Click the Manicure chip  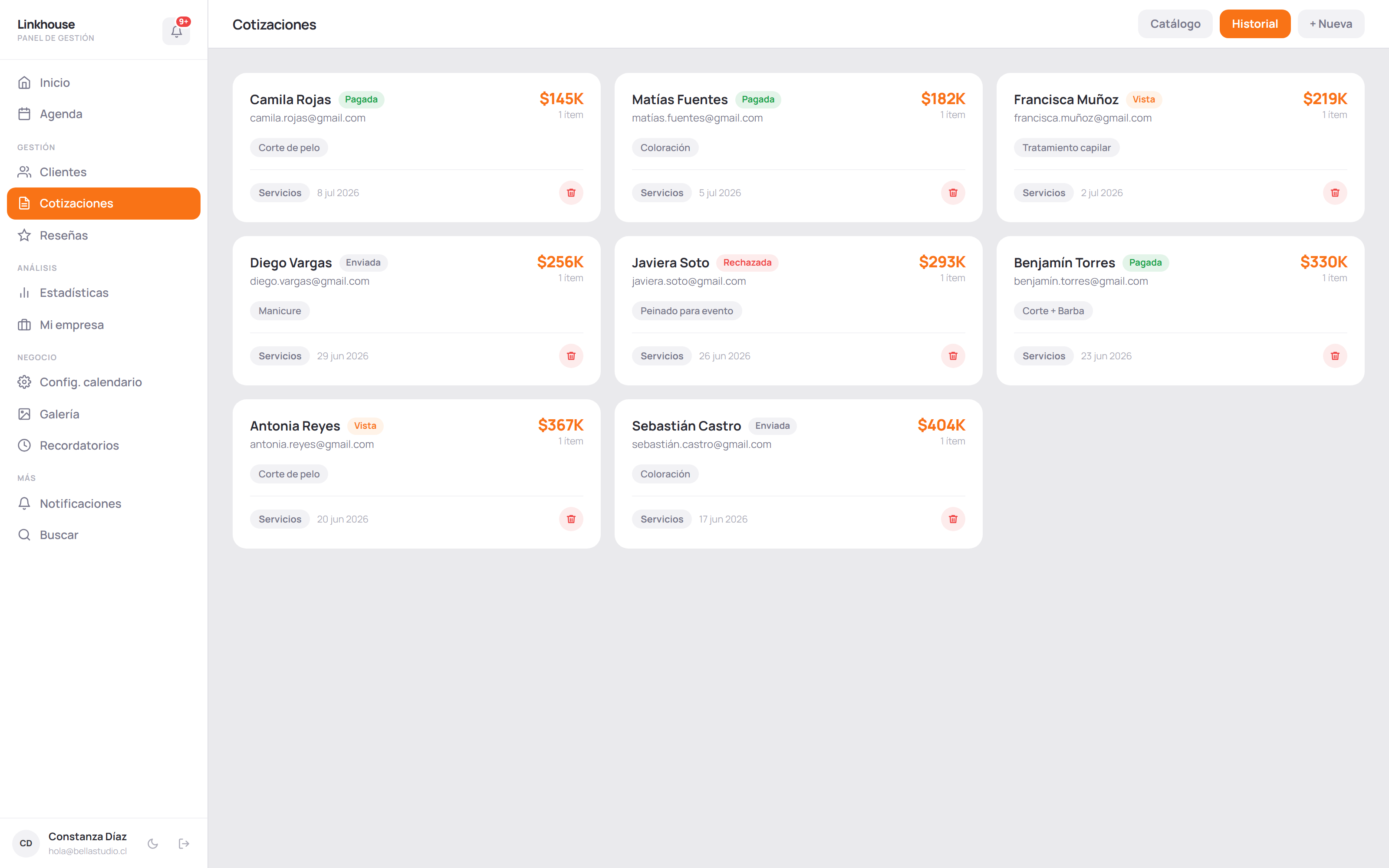click(x=280, y=311)
